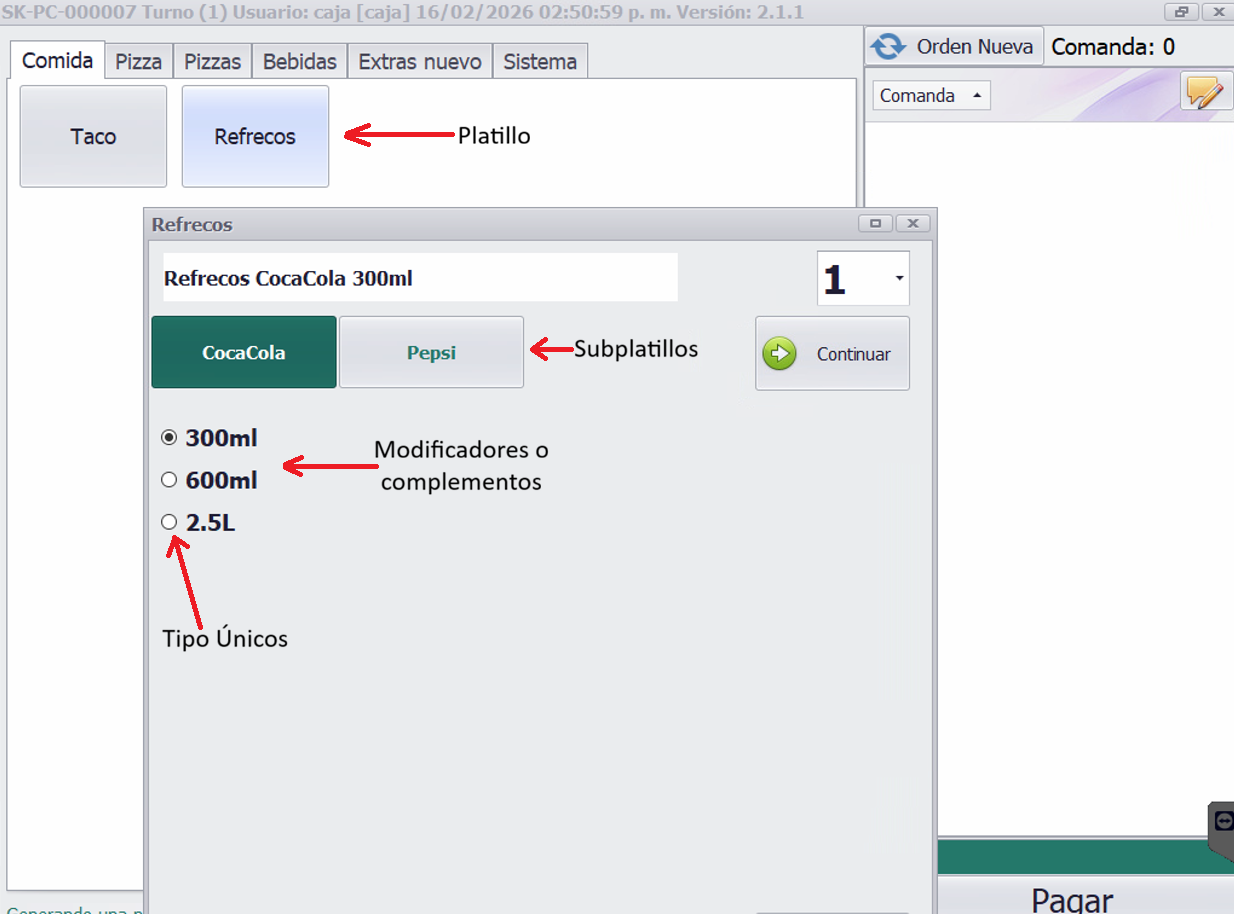
Task: Select the 300ml size option
Action: [169, 438]
